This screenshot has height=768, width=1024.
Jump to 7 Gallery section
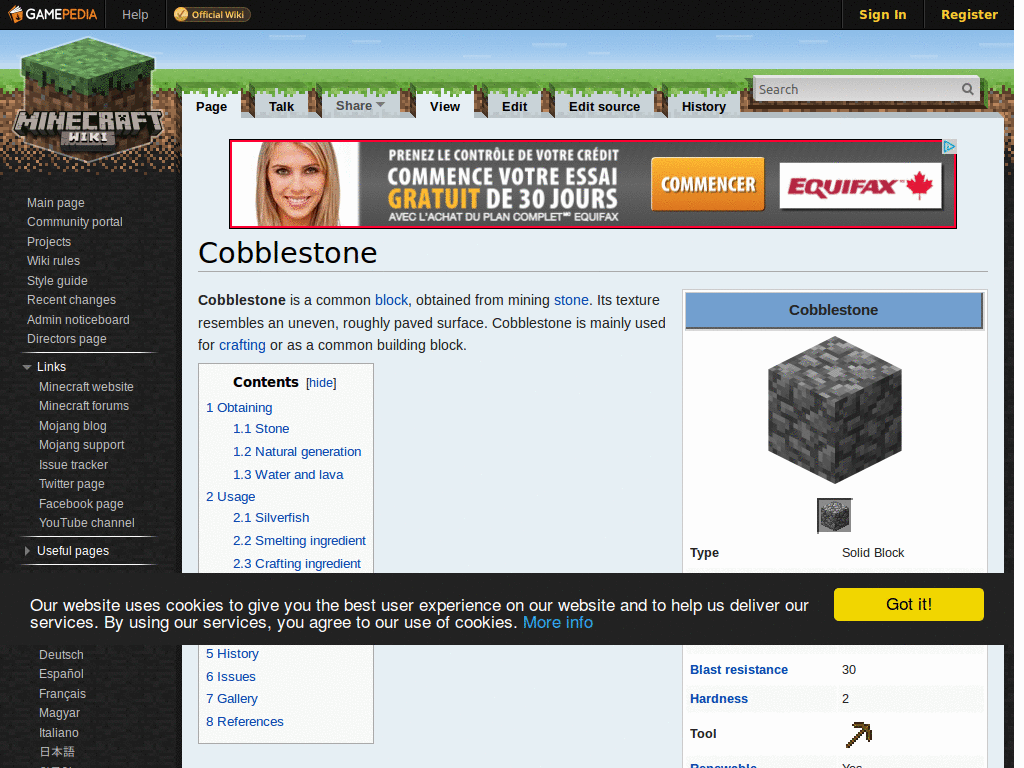pos(232,699)
